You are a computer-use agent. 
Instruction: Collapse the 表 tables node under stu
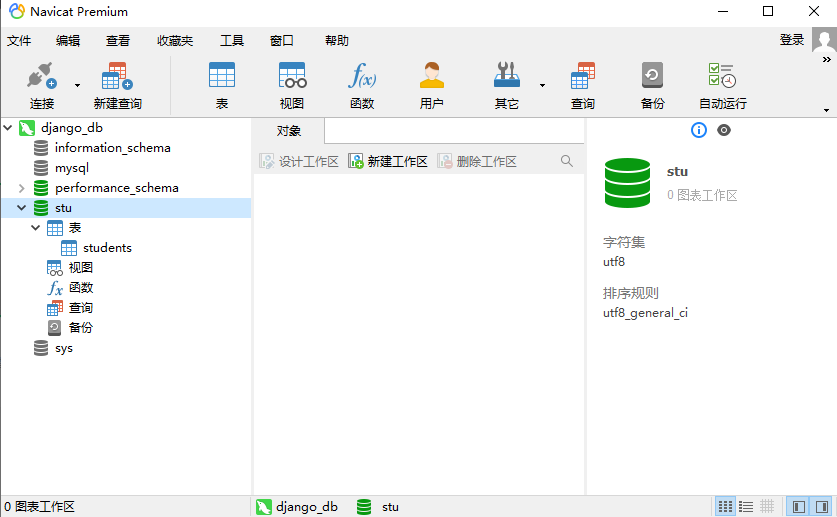35,227
